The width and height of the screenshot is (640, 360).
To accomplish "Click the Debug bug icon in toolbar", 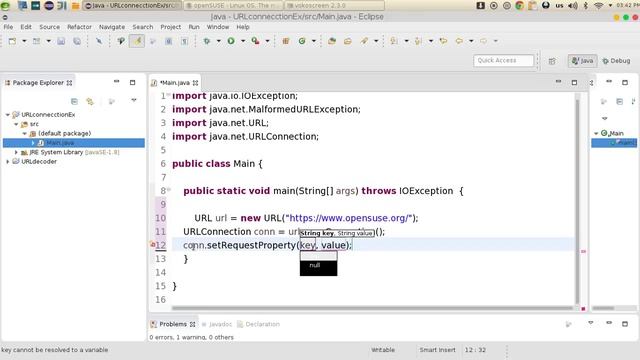I will pyautogui.click(x=207, y=41).
